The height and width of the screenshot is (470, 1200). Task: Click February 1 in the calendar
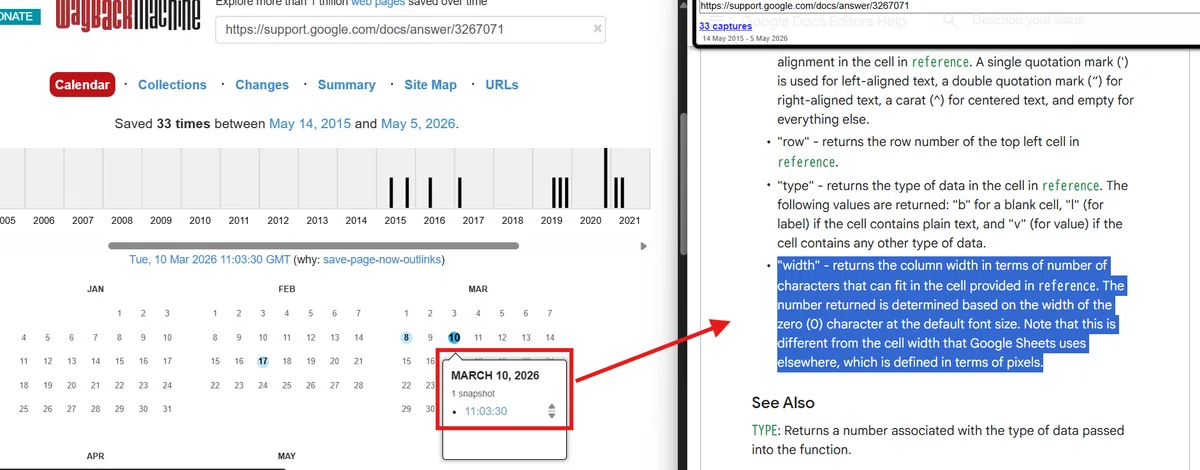coord(215,314)
